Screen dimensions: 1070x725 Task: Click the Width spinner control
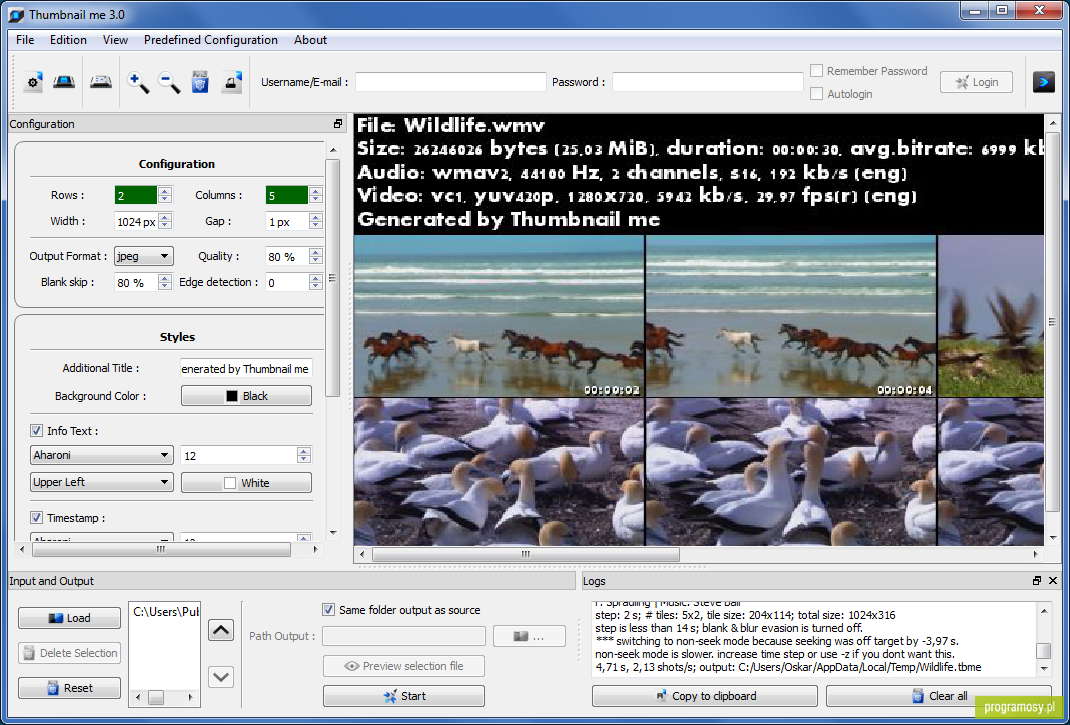pos(164,221)
